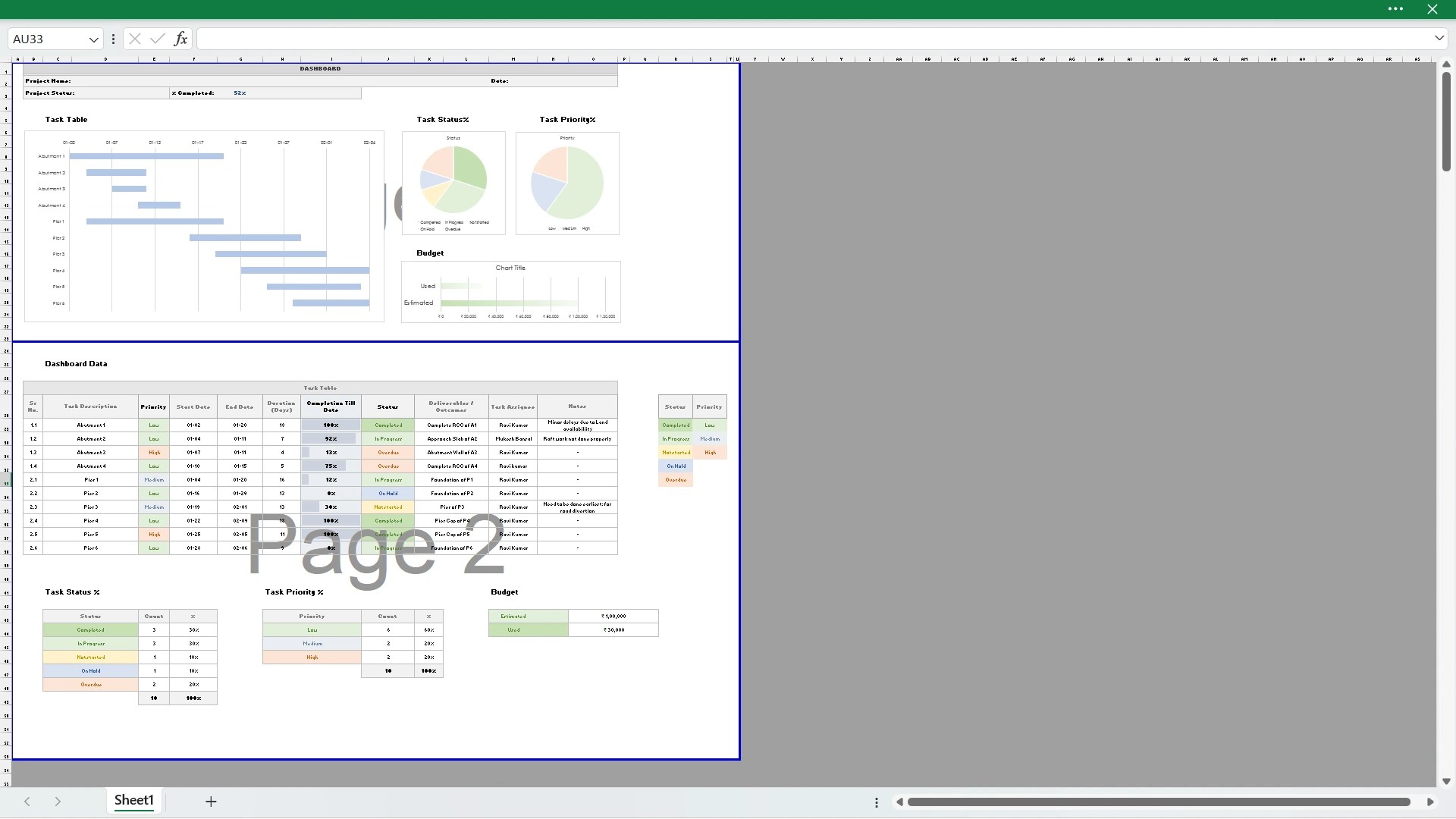Click the Insert Function fx icon
This screenshot has width=1456, height=819.
pyautogui.click(x=180, y=39)
